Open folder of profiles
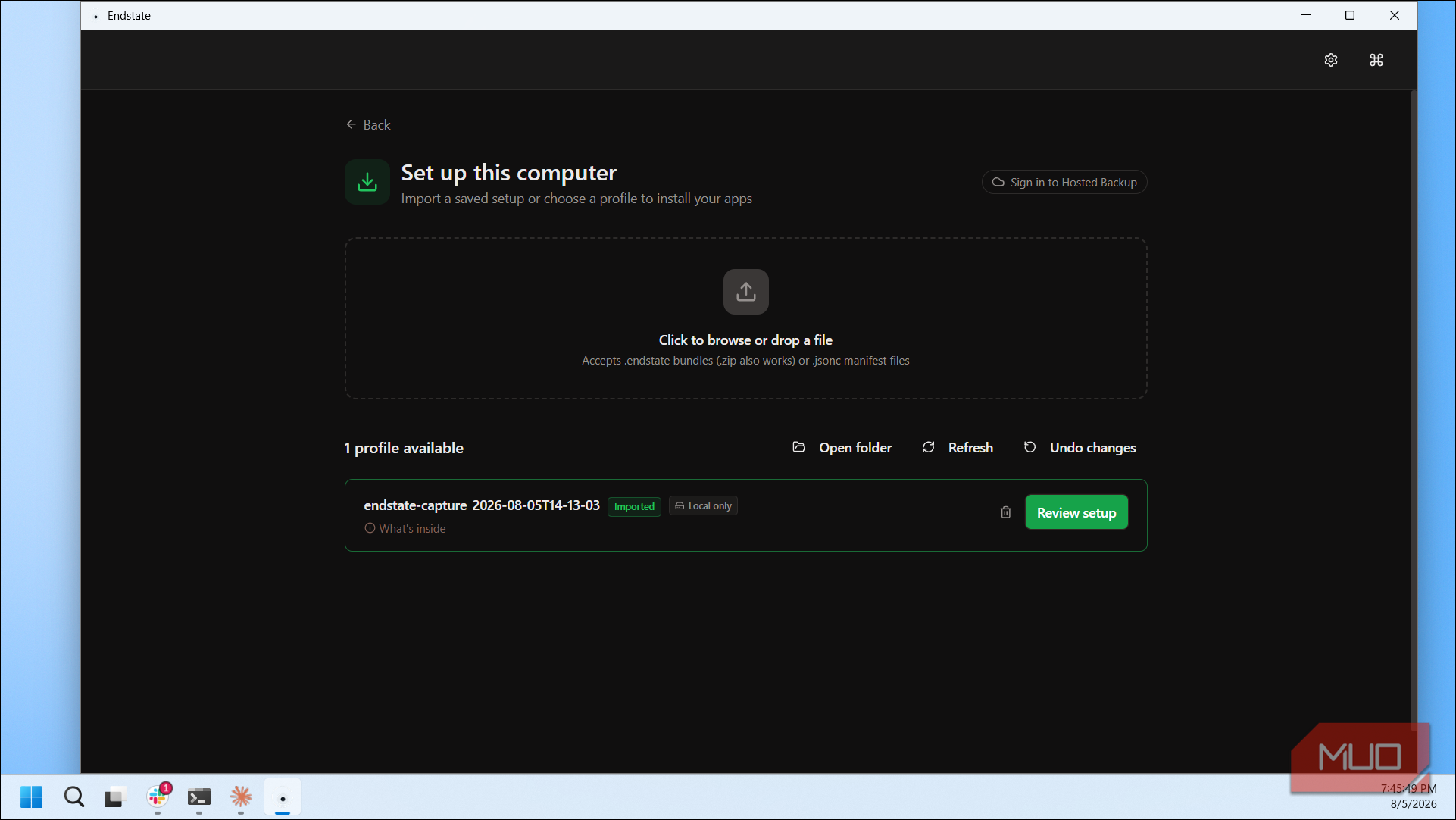This screenshot has width=1456, height=820. [842, 448]
